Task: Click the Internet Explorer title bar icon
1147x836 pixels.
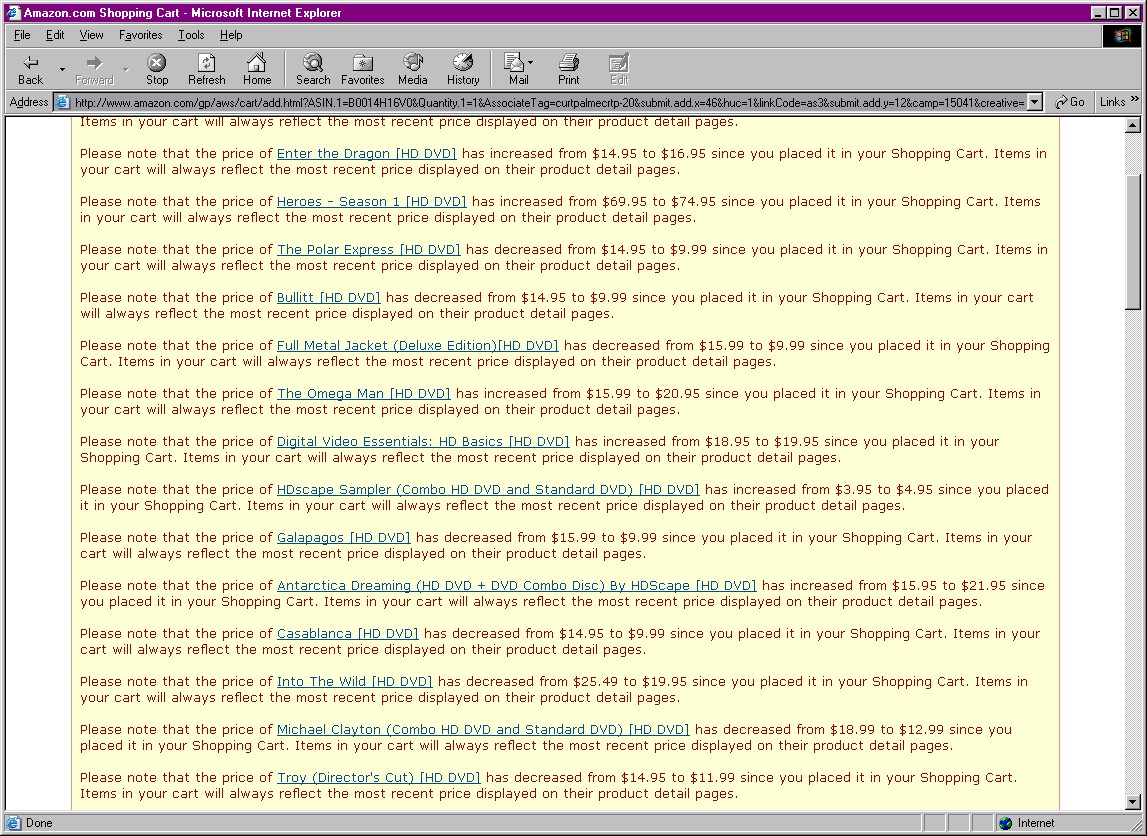Action: [x=12, y=12]
